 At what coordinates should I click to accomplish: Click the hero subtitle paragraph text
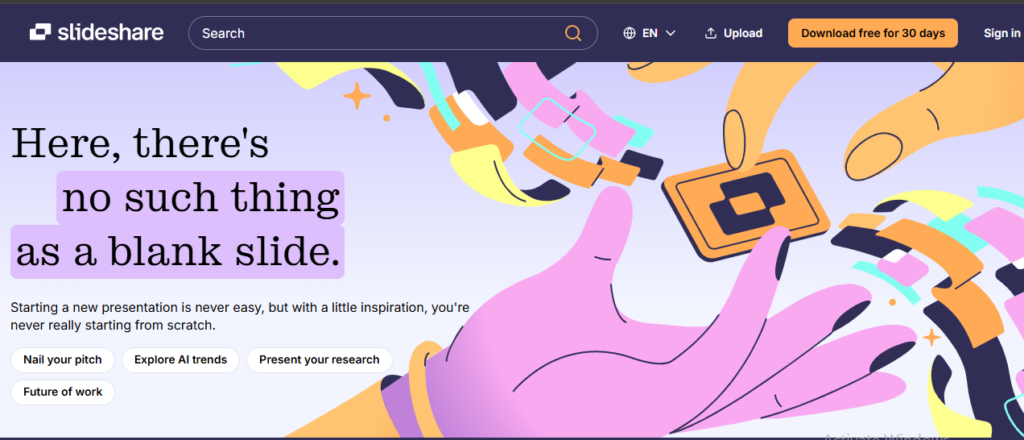pos(240,316)
